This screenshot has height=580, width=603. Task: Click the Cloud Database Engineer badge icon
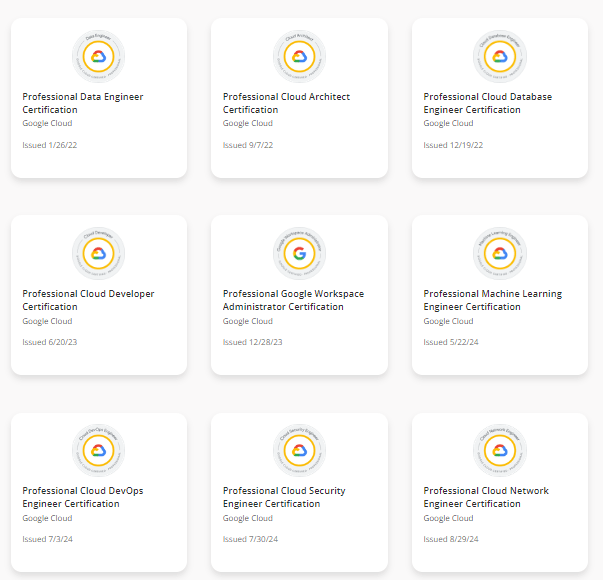[499, 56]
